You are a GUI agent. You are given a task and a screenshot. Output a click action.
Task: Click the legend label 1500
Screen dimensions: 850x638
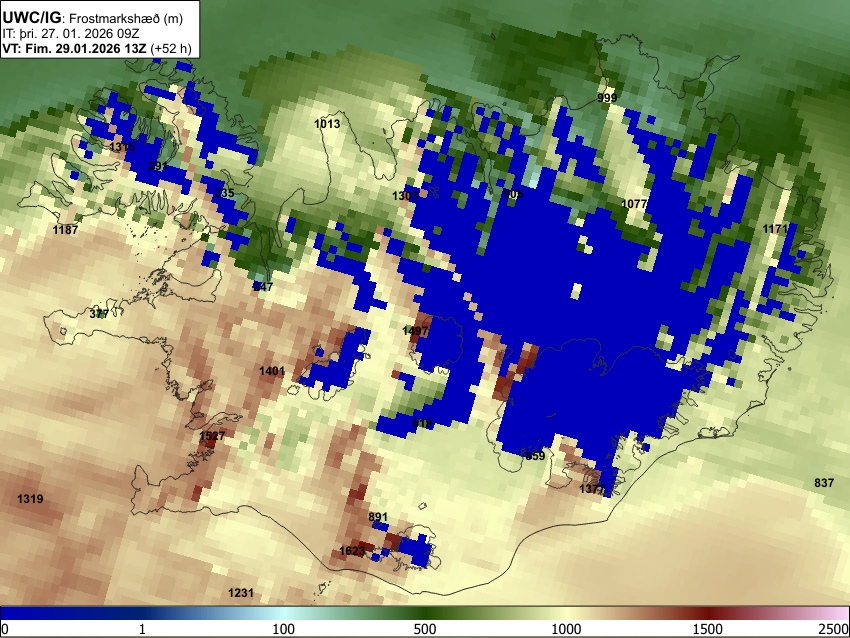click(708, 629)
